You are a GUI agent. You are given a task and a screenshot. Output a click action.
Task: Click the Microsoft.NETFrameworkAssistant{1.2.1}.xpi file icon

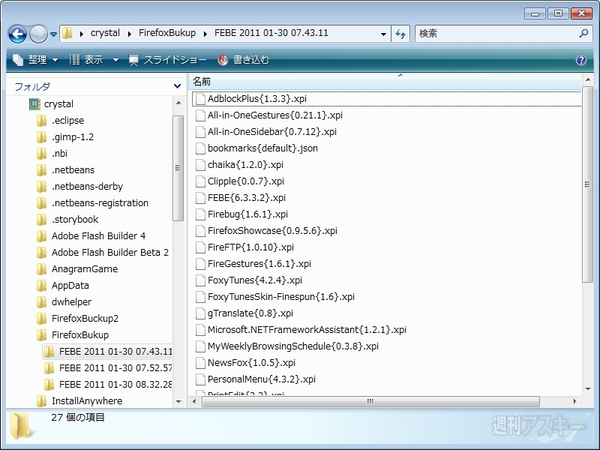(x=201, y=329)
